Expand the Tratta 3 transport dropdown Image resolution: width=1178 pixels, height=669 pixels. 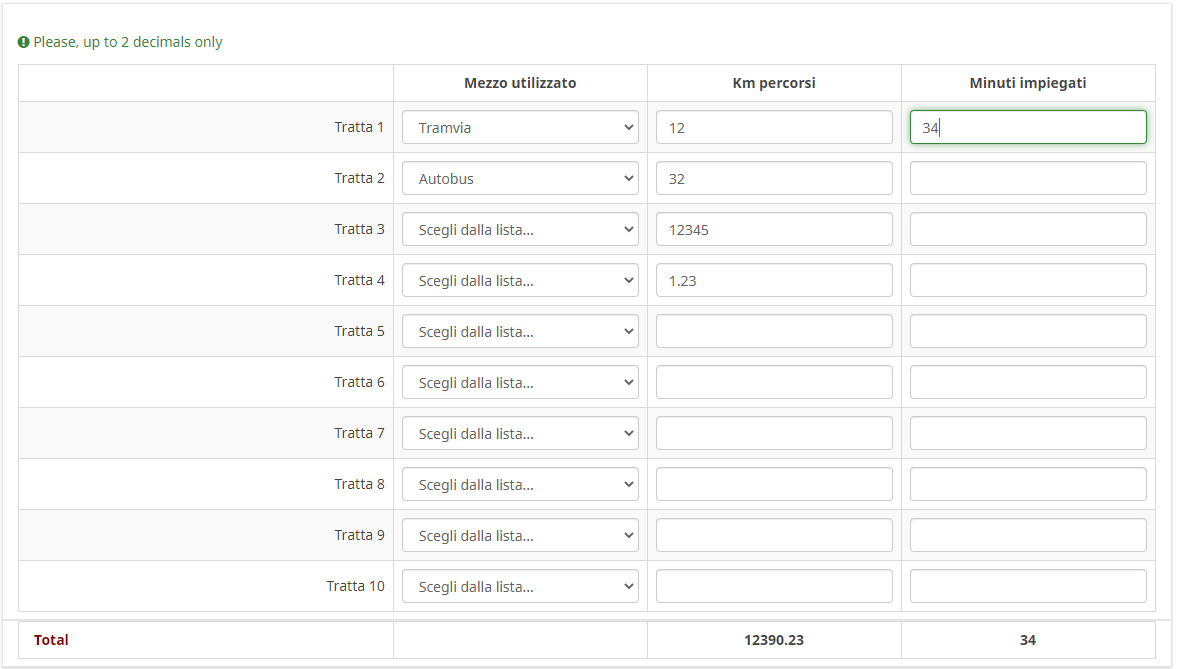[x=520, y=229]
